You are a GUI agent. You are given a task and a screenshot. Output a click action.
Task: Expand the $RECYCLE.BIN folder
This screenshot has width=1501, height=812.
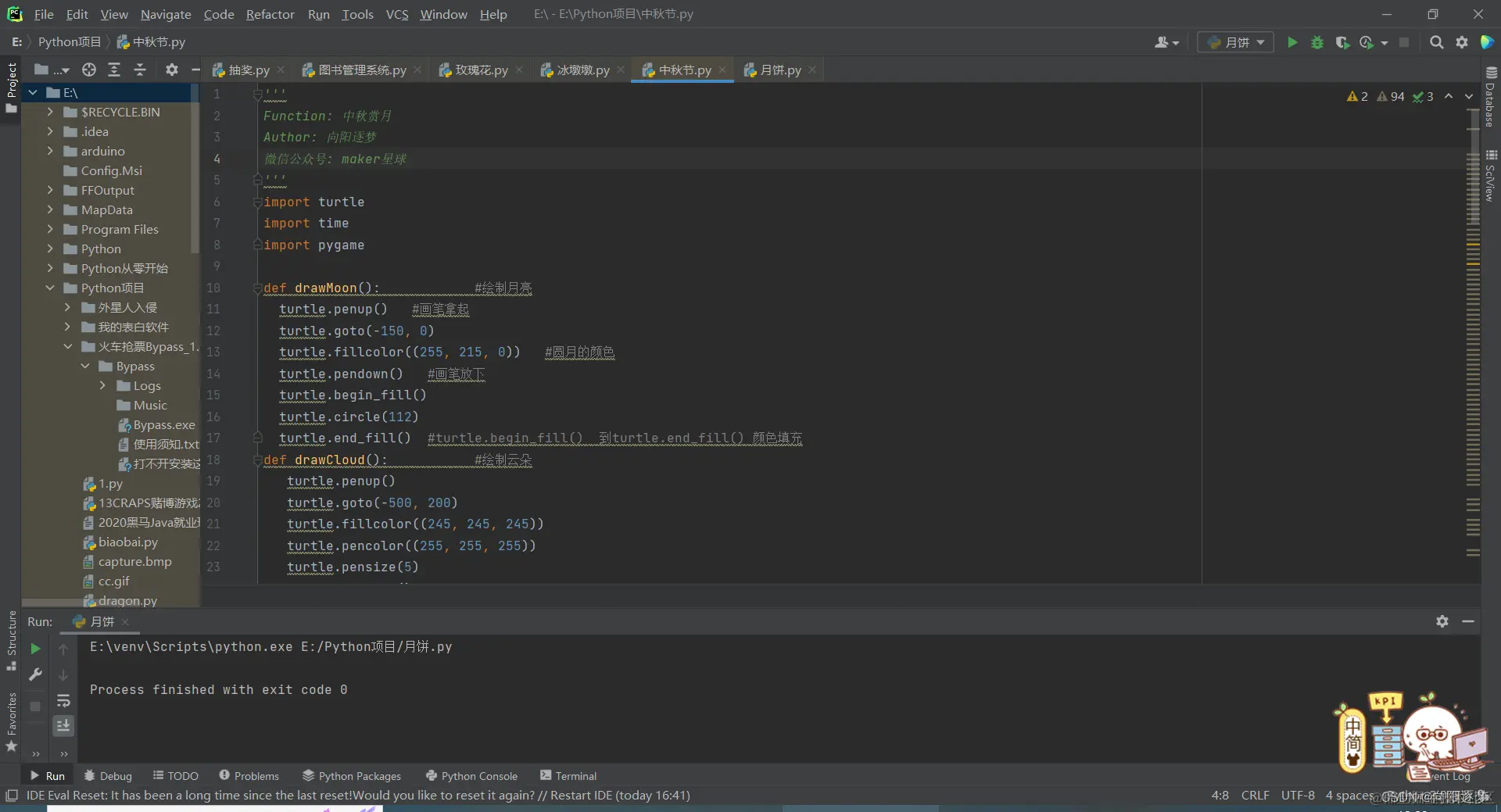point(50,112)
